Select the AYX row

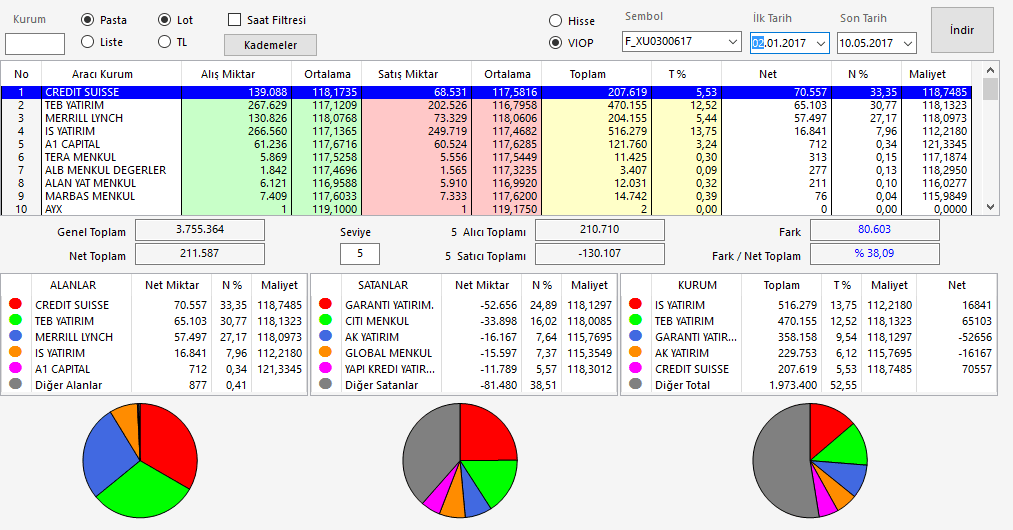coord(486,209)
